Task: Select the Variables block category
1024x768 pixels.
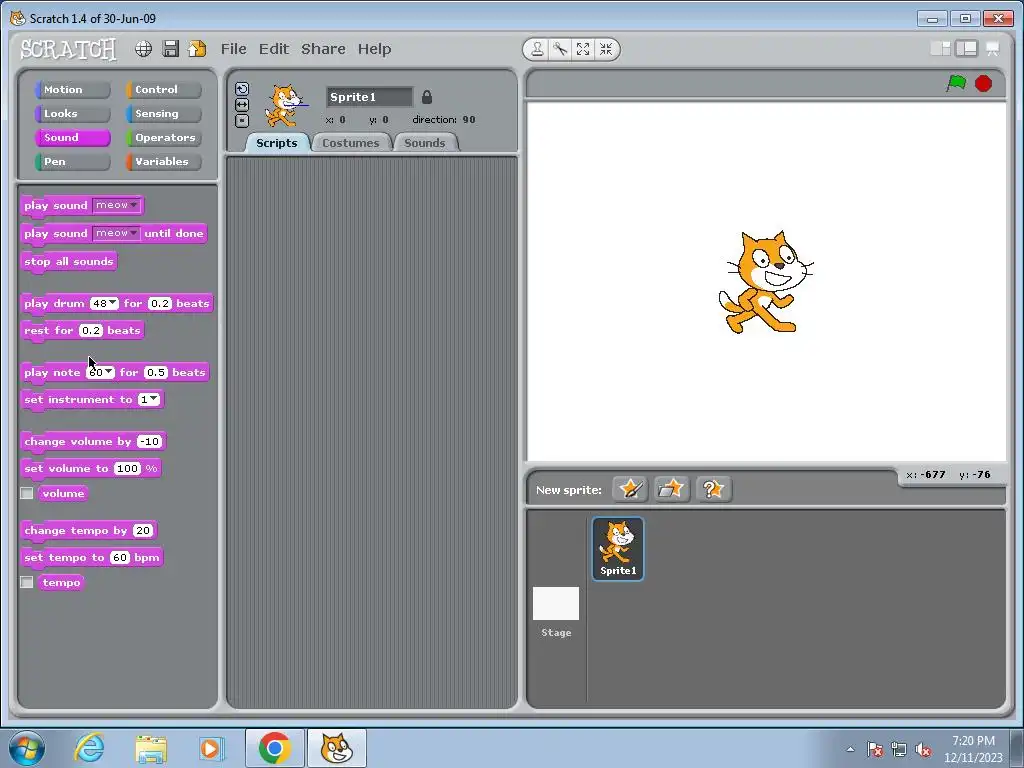Action: (164, 162)
